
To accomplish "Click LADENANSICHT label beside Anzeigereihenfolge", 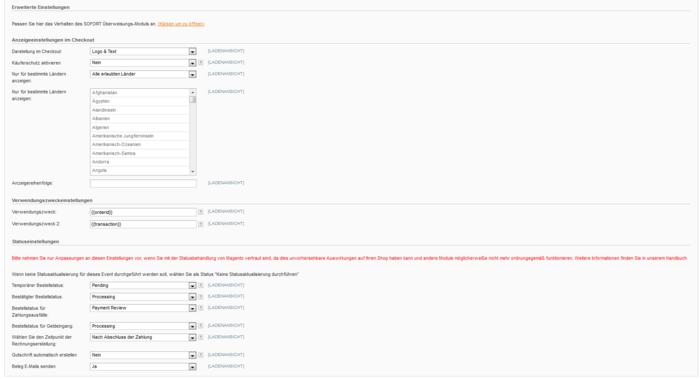I will pyautogui.click(x=226, y=183).
